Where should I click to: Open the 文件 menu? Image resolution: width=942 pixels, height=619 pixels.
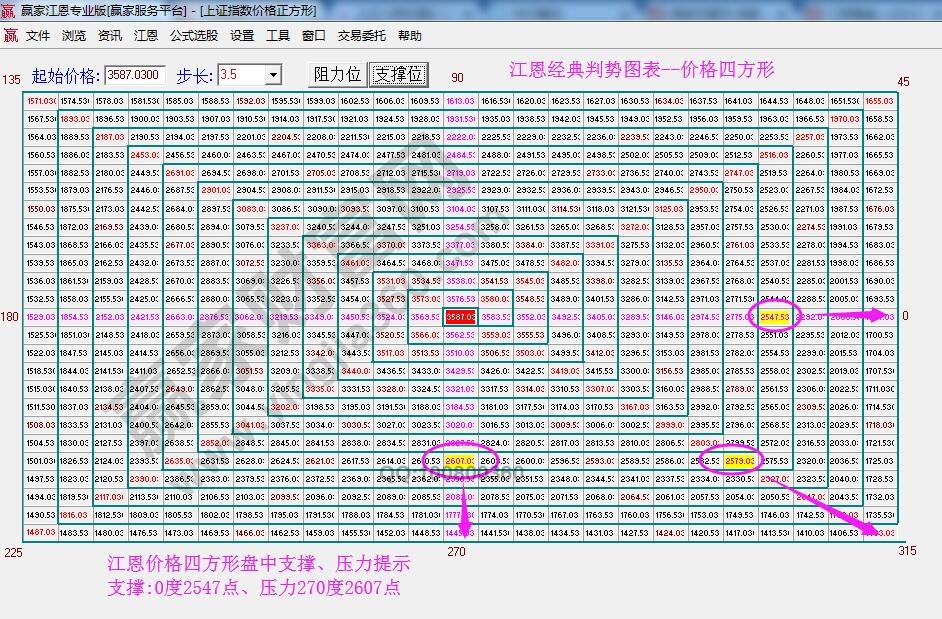[x=37, y=35]
